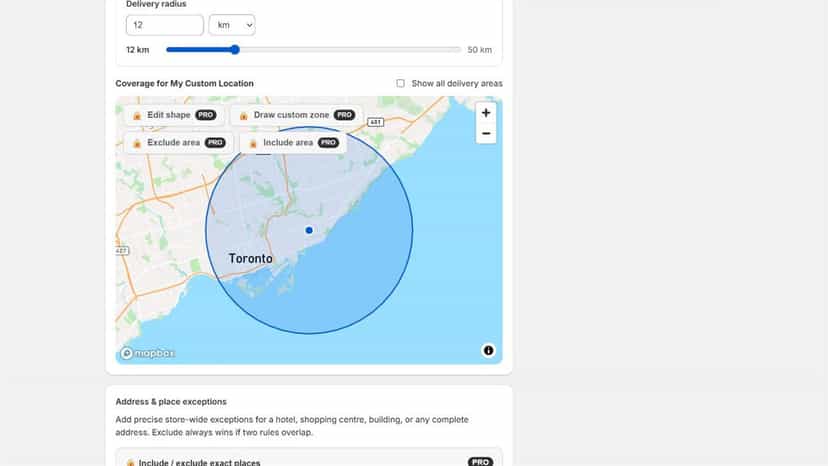Click the Exclude area PRO button
The height and width of the screenshot is (466, 828).
coord(179,143)
